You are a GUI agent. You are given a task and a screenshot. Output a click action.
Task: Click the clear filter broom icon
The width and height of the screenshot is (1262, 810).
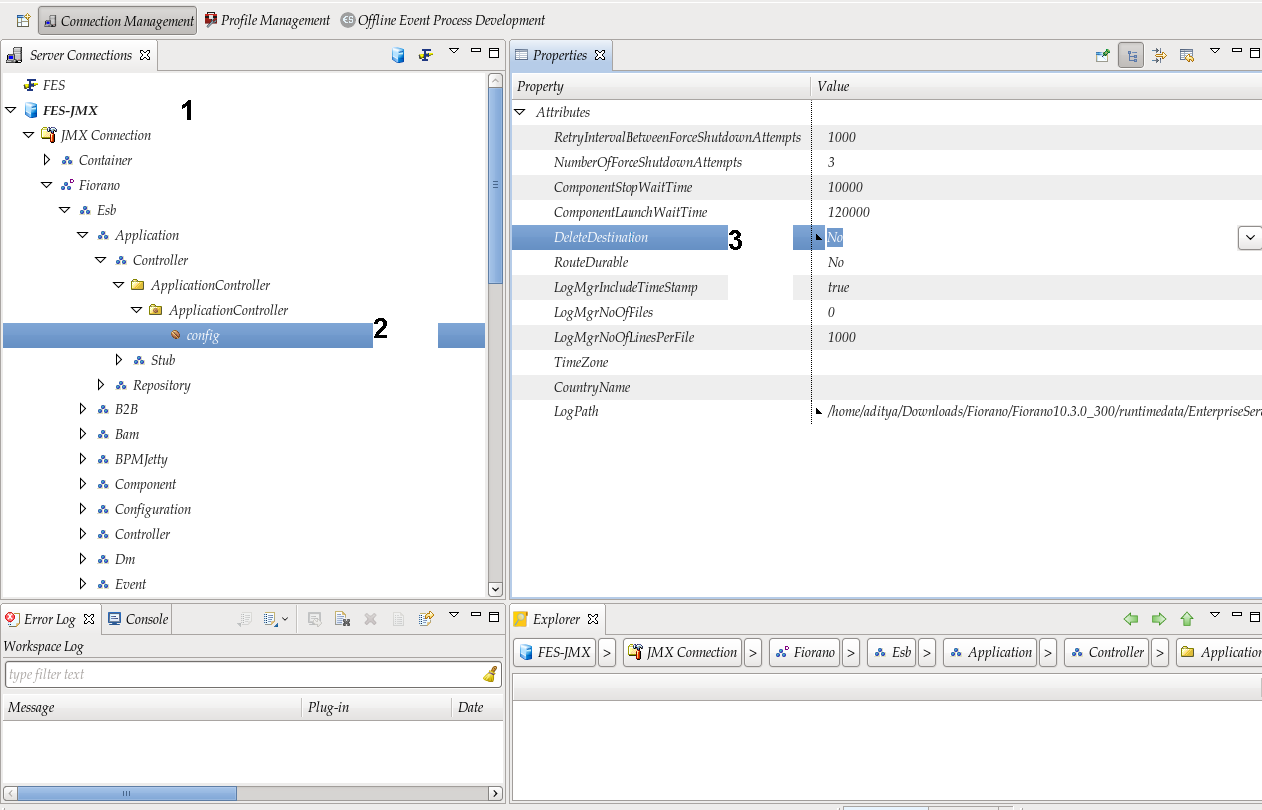click(490, 674)
